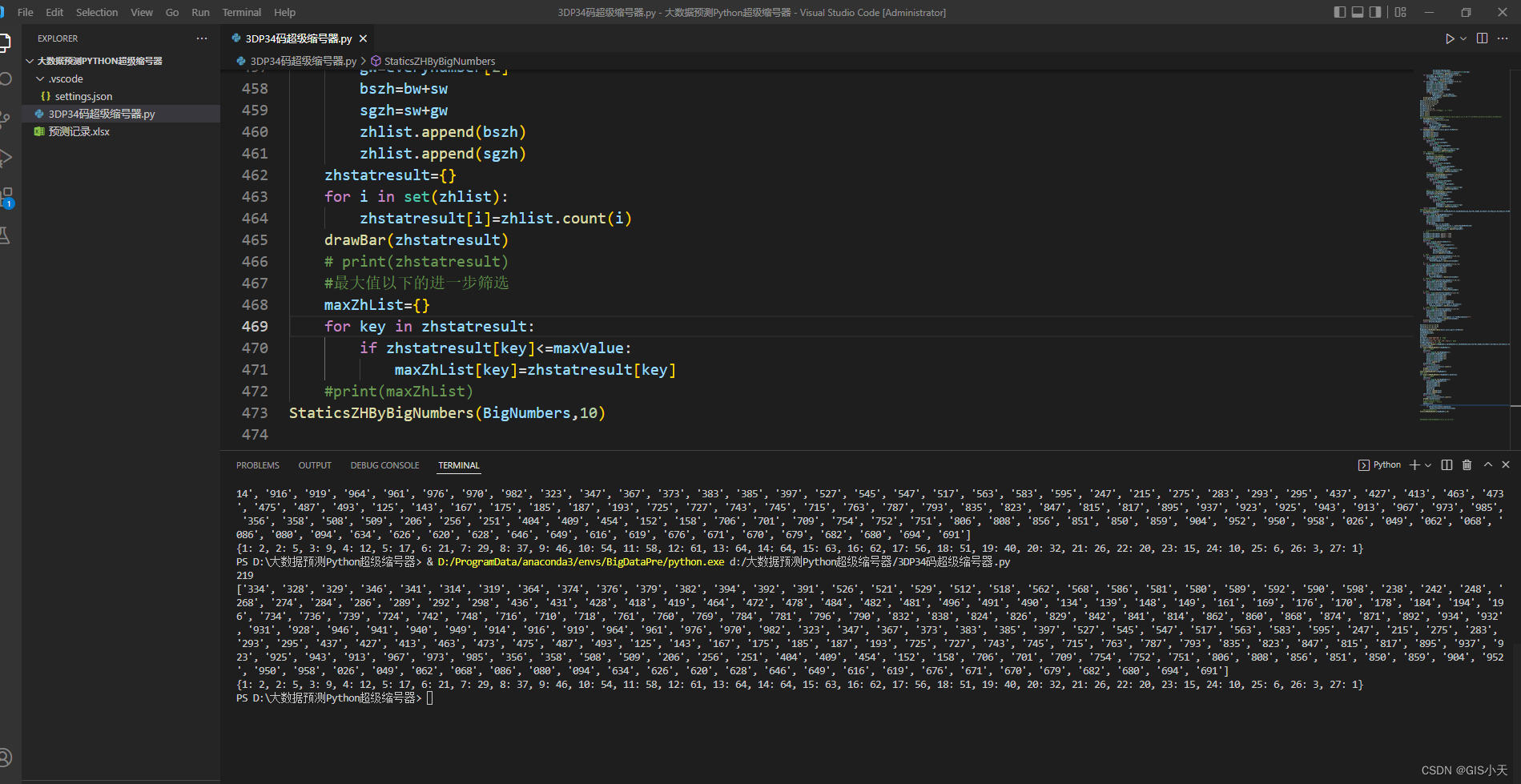
Task: Click the '219' output line in terminal
Action: point(245,576)
